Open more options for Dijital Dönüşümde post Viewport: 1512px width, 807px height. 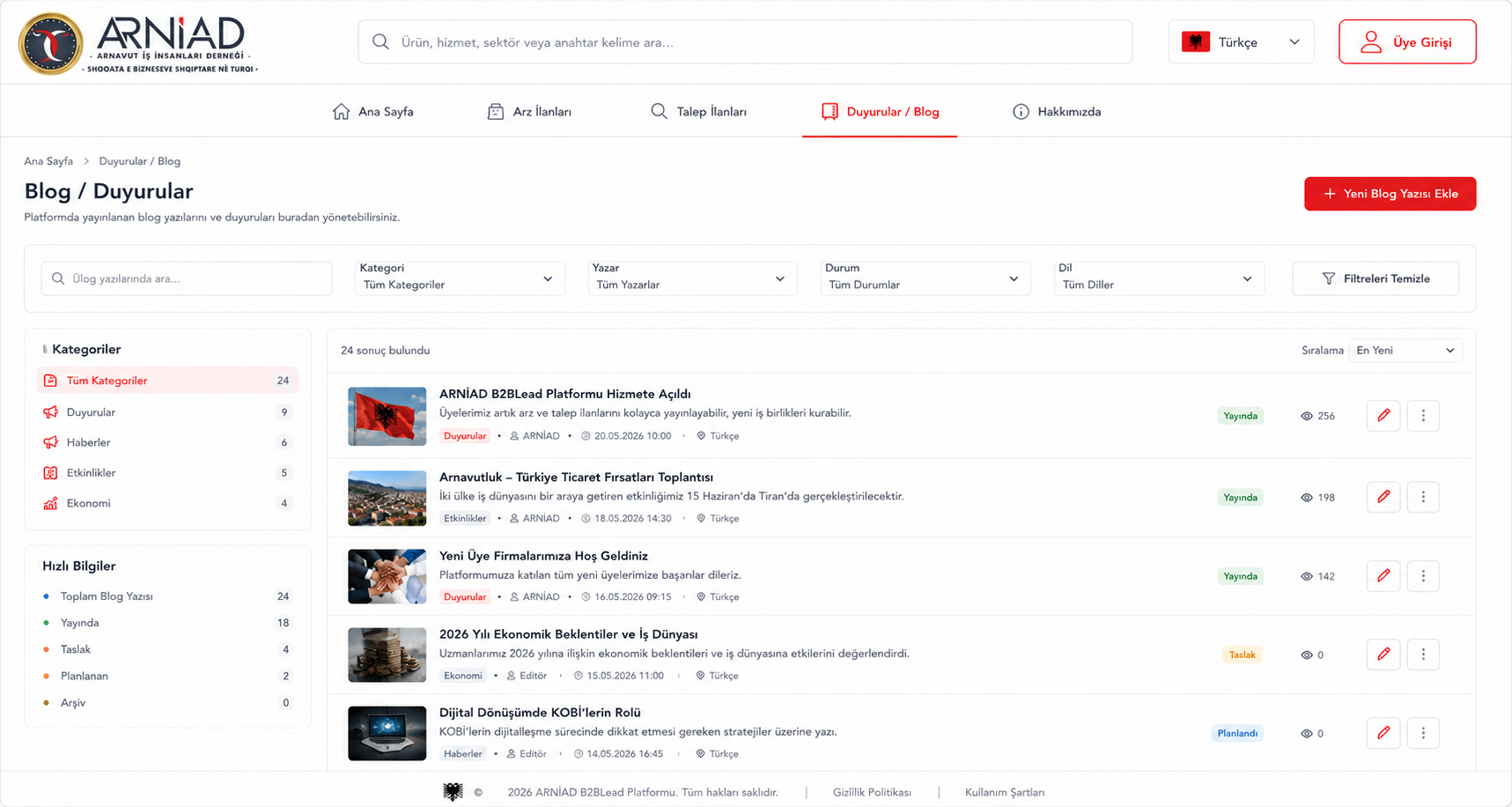1423,733
